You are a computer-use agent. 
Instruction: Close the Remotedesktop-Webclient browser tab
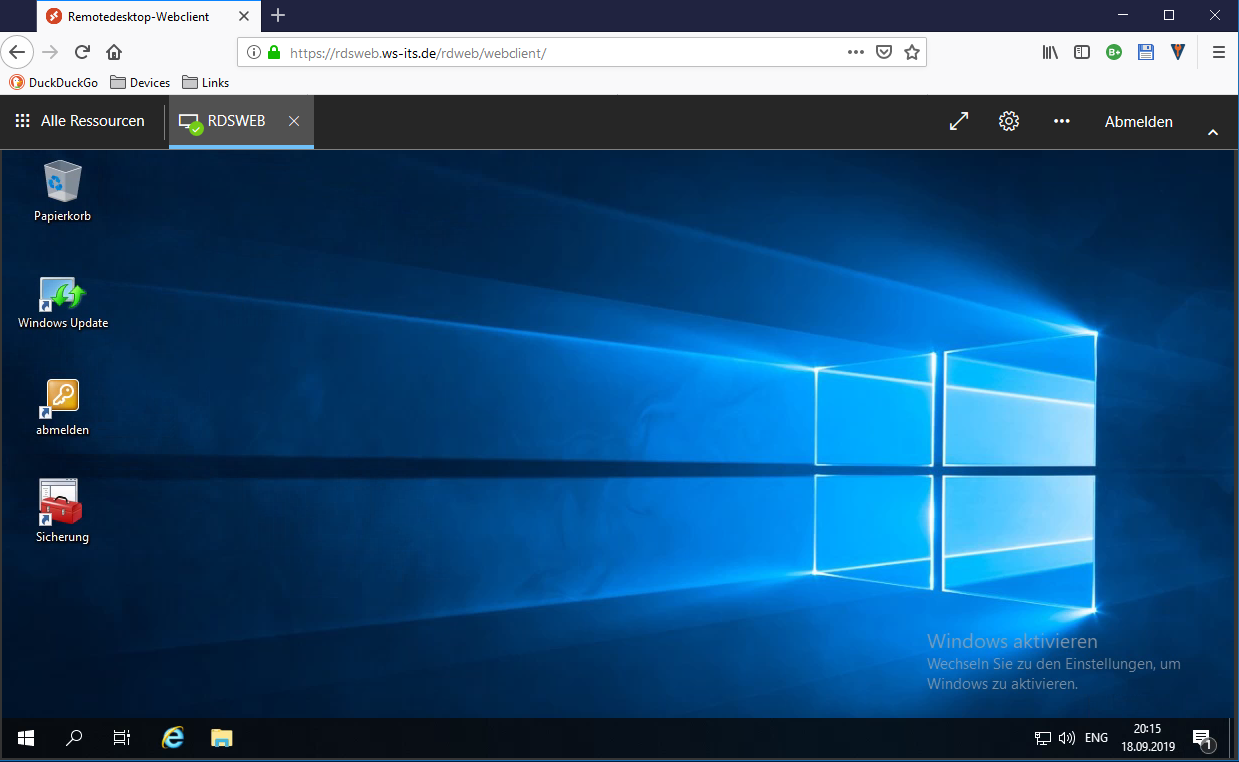[x=243, y=16]
